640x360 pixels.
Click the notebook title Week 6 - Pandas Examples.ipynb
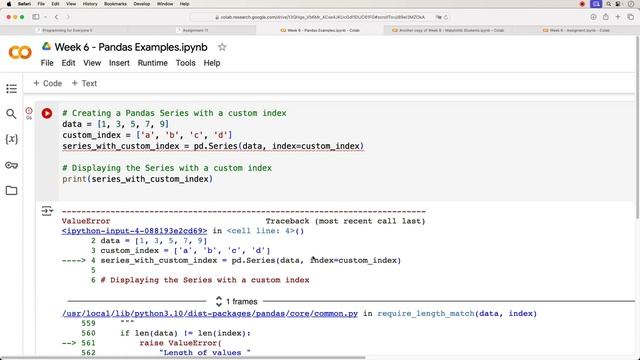pyautogui.click(x=131, y=47)
